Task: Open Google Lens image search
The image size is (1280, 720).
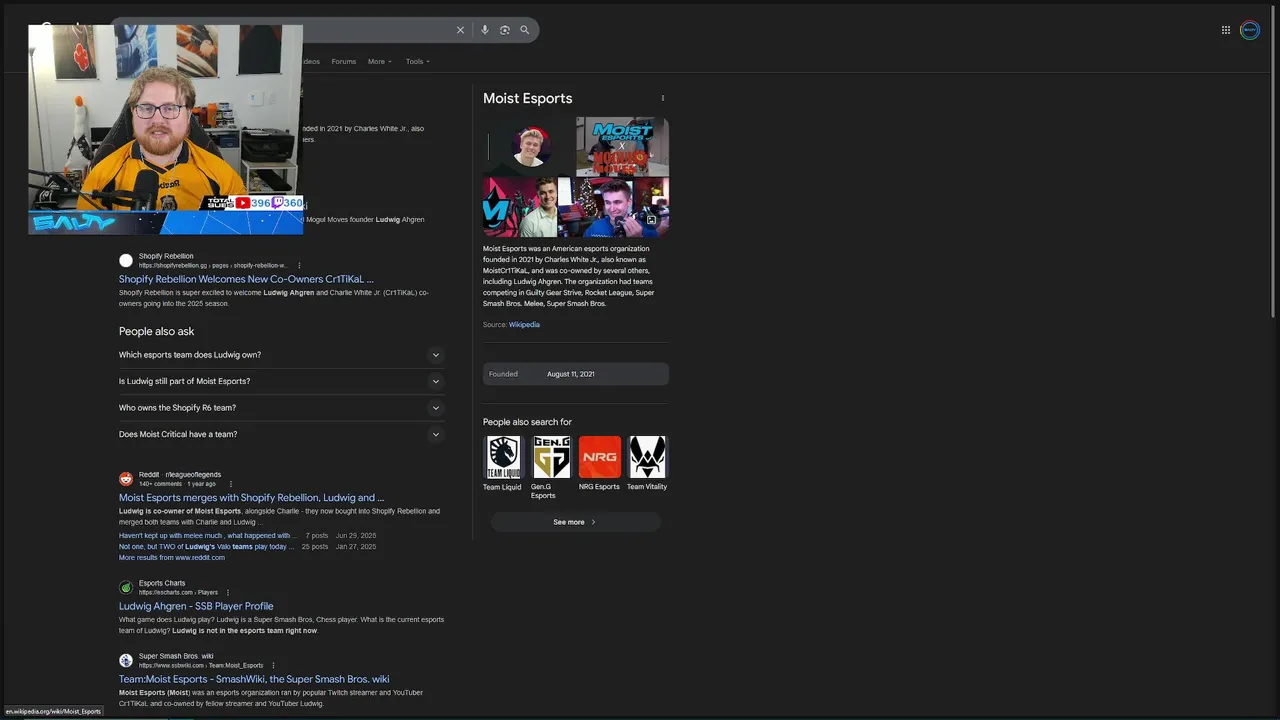Action: 505,30
